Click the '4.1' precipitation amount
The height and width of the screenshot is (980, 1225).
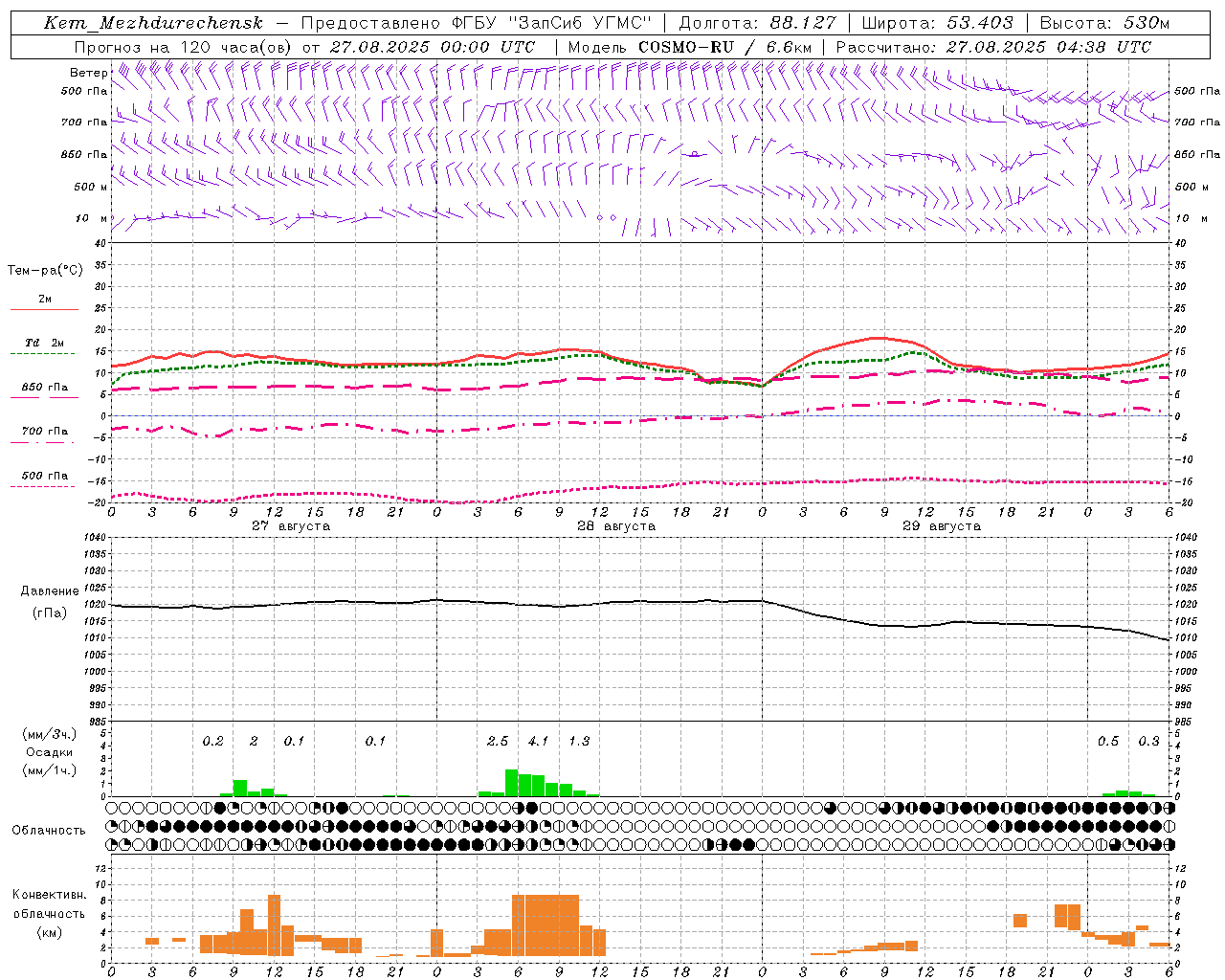point(539,741)
